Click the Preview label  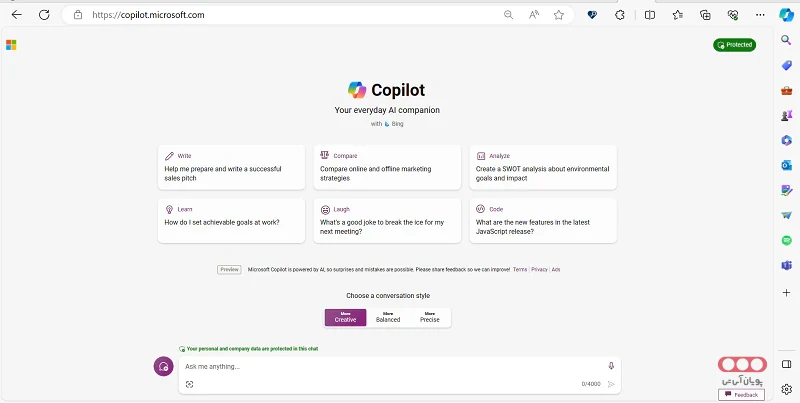(x=229, y=269)
